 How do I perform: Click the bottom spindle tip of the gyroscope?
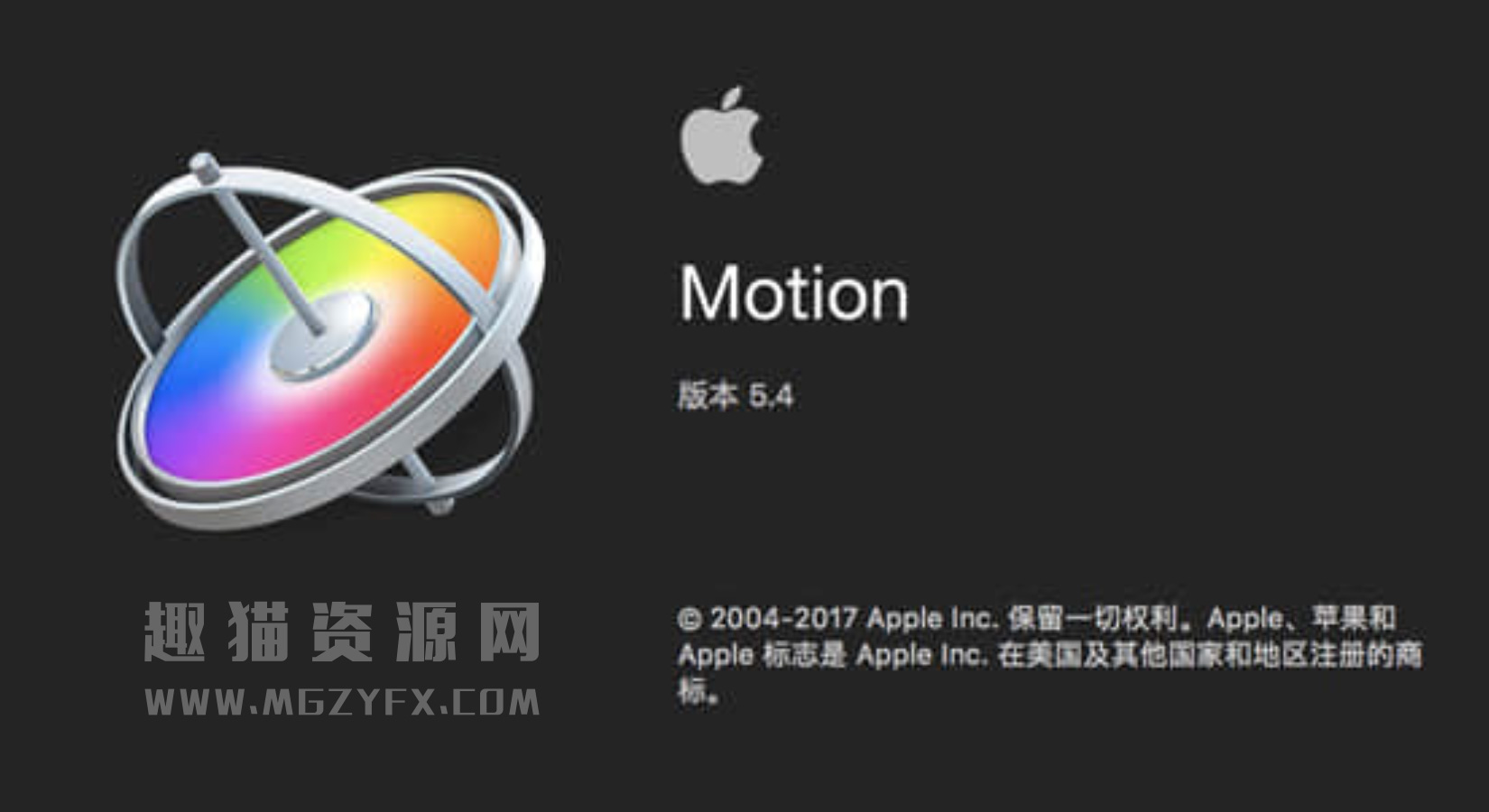[439, 504]
